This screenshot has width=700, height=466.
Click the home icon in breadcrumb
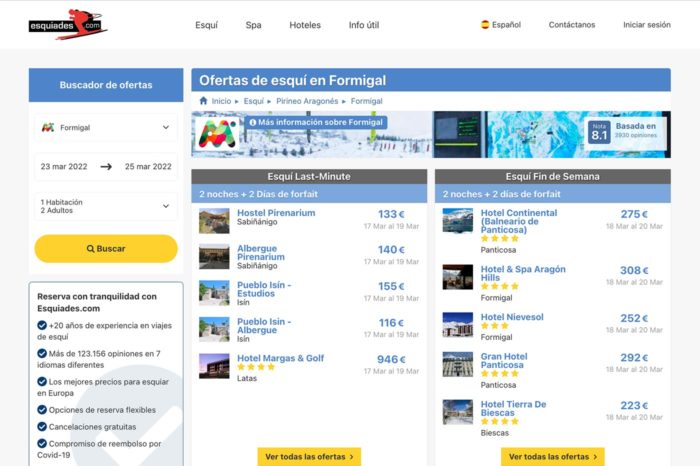(x=204, y=101)
